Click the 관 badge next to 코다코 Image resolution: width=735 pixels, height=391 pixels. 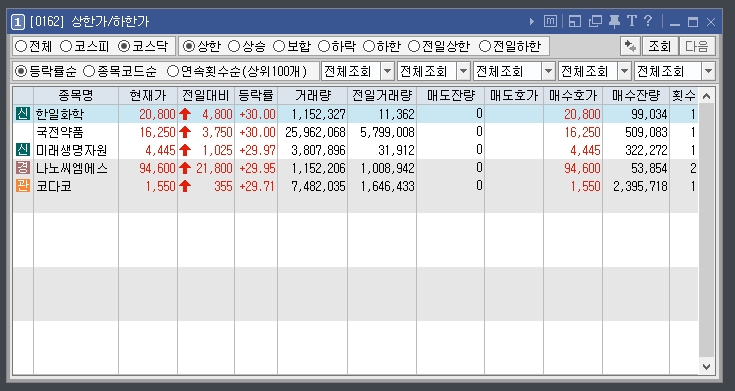click(23, 186)
